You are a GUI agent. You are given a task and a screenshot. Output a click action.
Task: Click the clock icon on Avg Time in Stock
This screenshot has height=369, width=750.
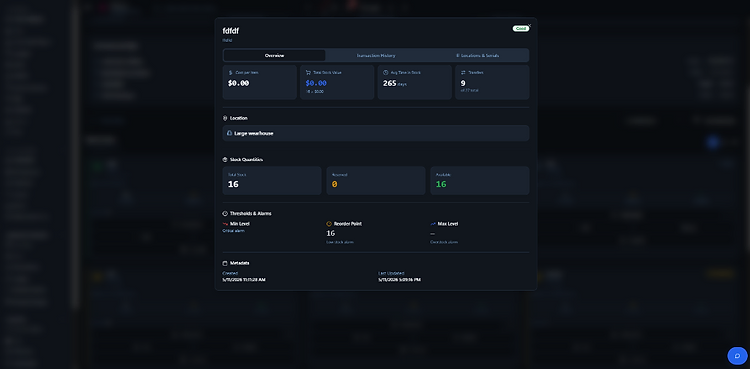click(x=386, y=72)
